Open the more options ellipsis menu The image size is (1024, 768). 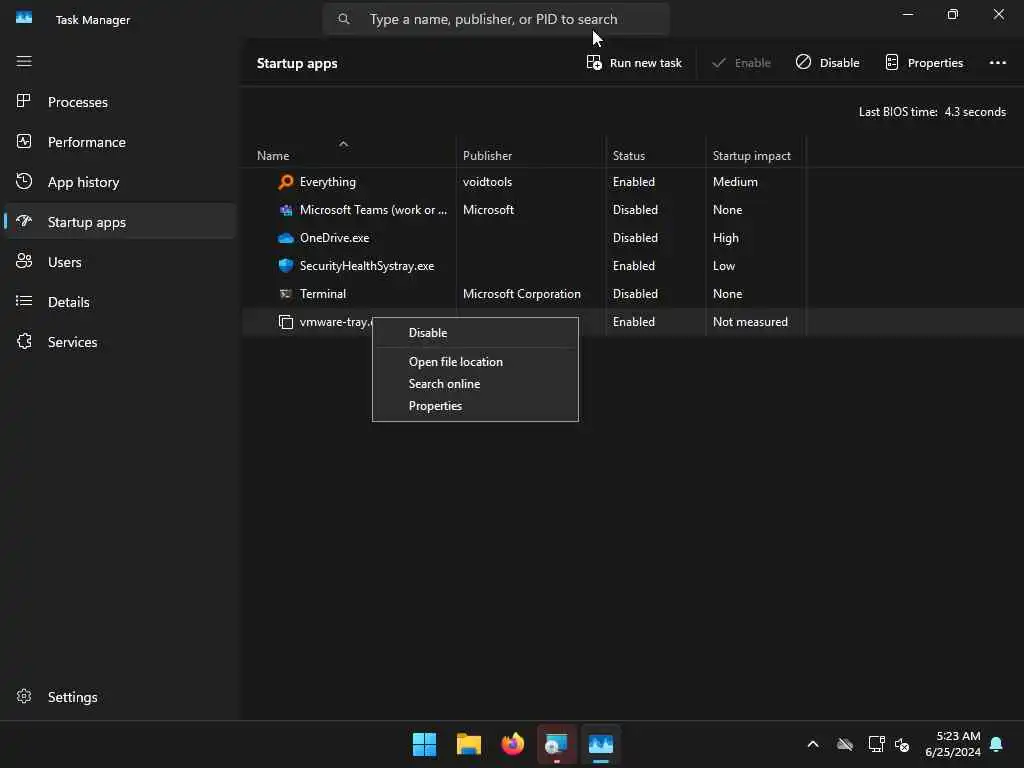[997, 63]
